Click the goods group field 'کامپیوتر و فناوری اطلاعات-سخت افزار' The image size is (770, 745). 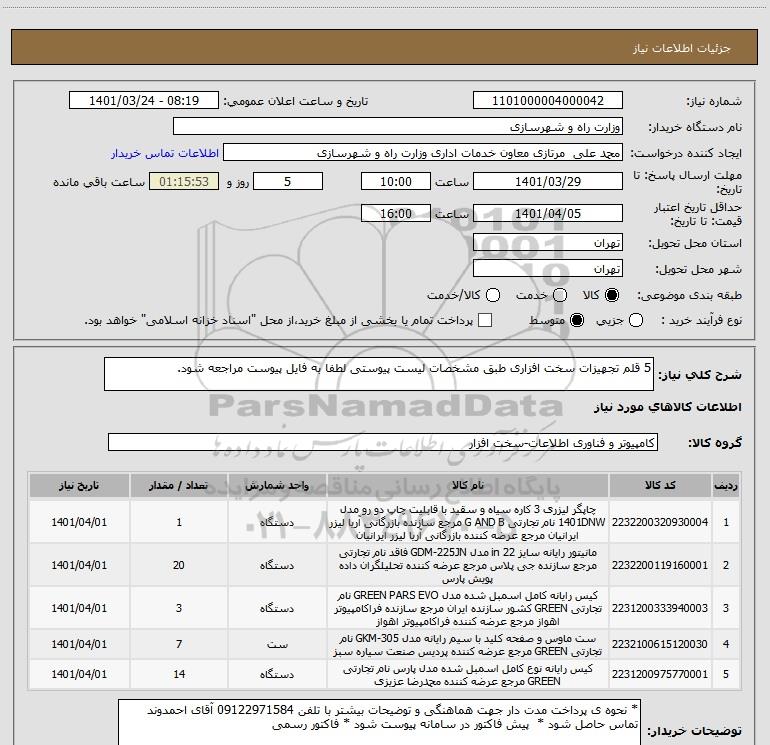click(x=383, y=442)
